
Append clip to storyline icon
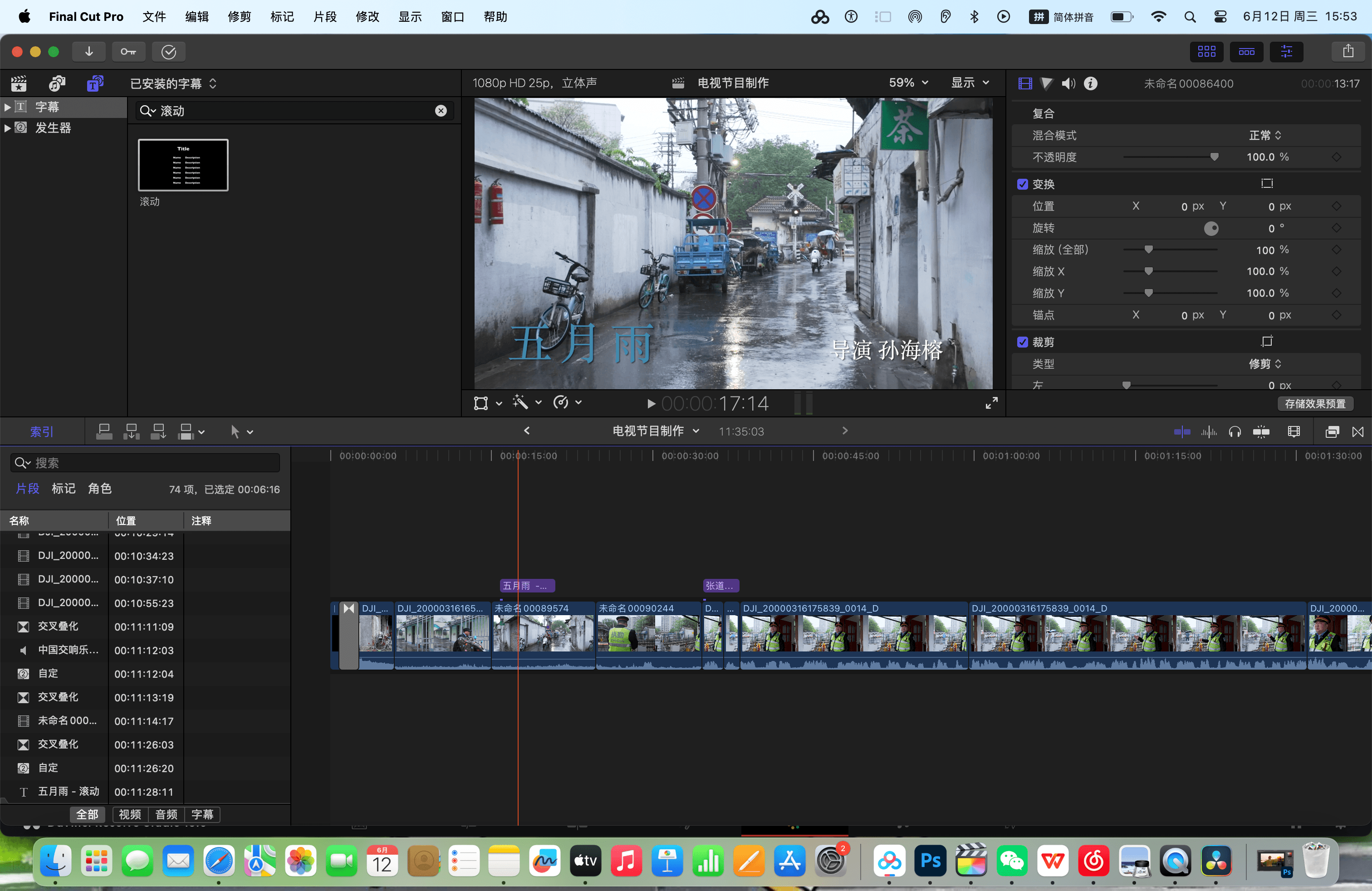158,432
